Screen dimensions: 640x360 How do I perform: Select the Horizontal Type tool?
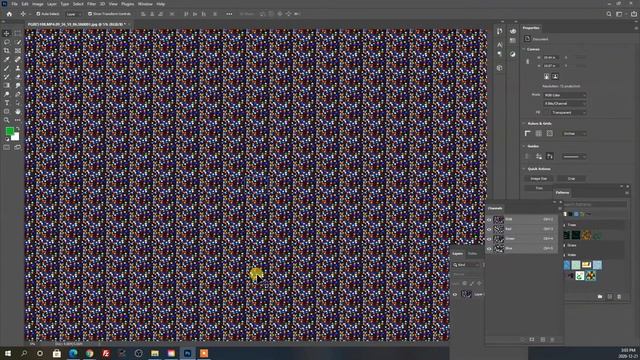tap(7, 103)
